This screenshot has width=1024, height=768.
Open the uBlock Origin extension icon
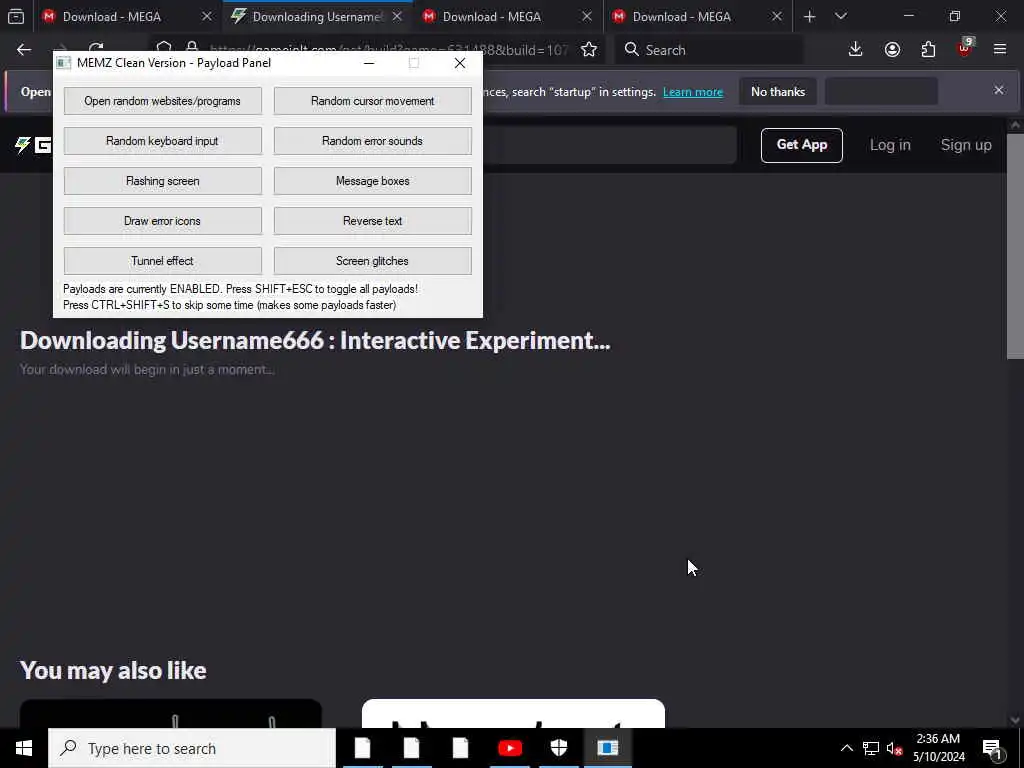[965, 49]
